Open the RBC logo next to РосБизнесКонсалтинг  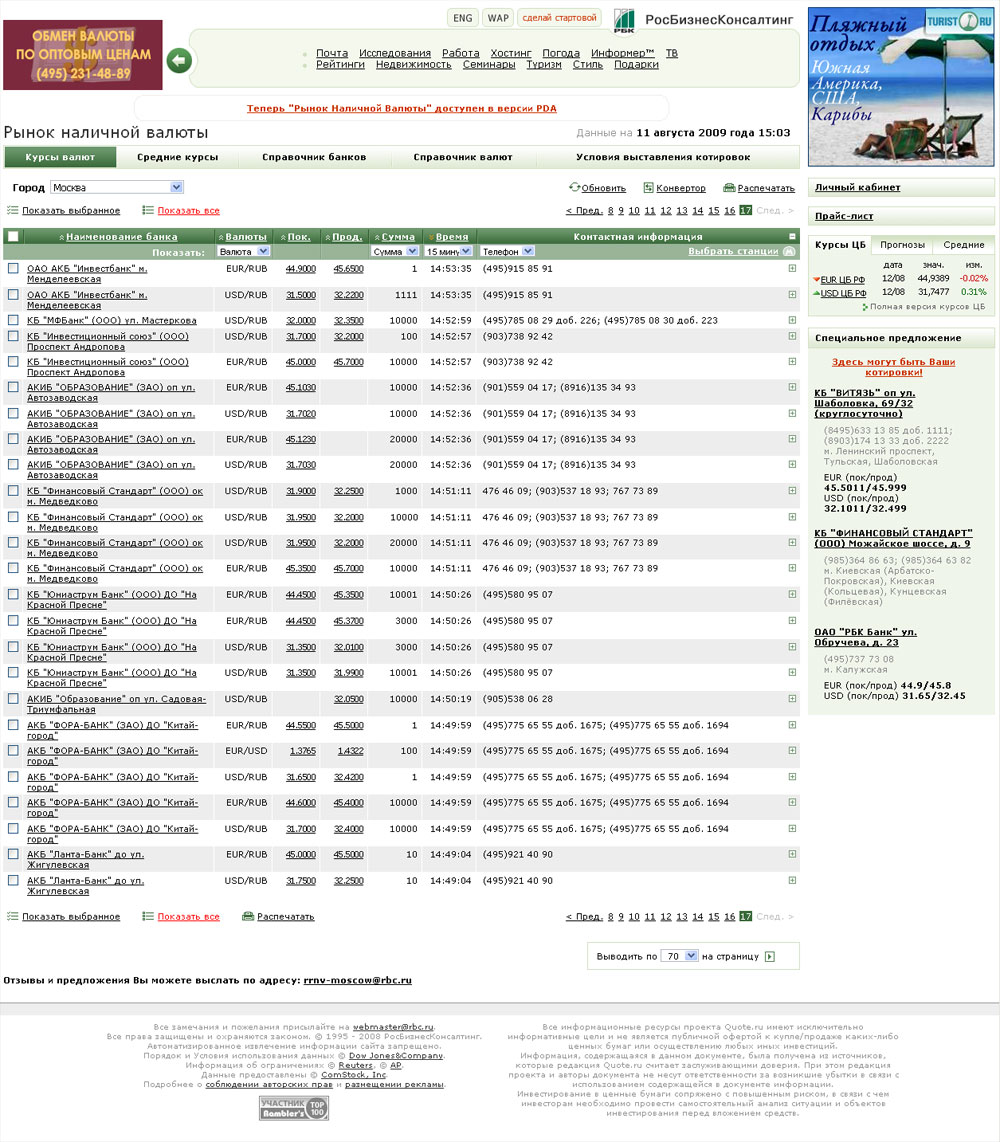pos(624,20)
